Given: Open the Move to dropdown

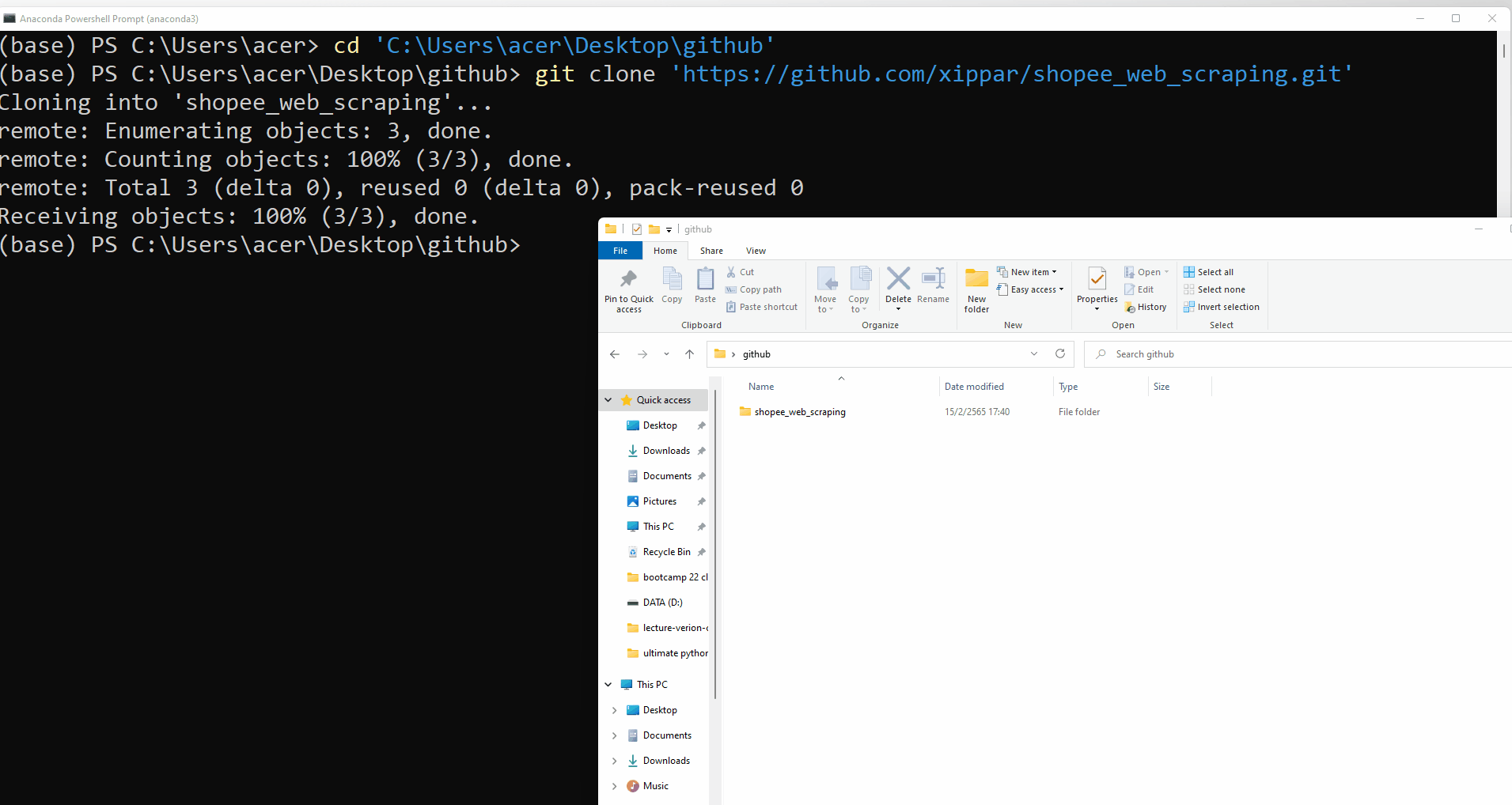Looking at the screenshot, I should pyautogui.click(x=825, y=289).
